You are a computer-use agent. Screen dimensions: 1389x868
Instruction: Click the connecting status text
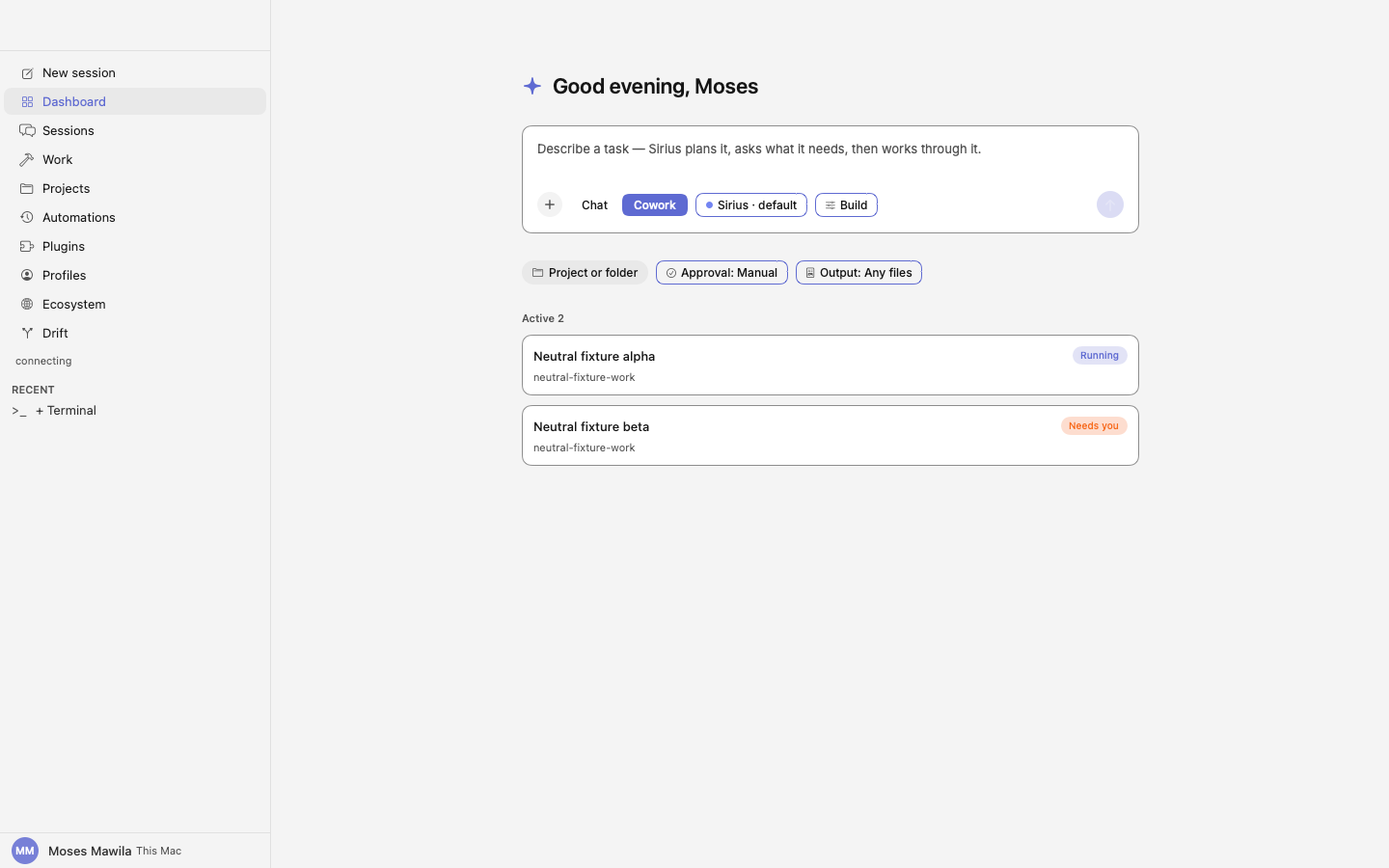[43, 361]
